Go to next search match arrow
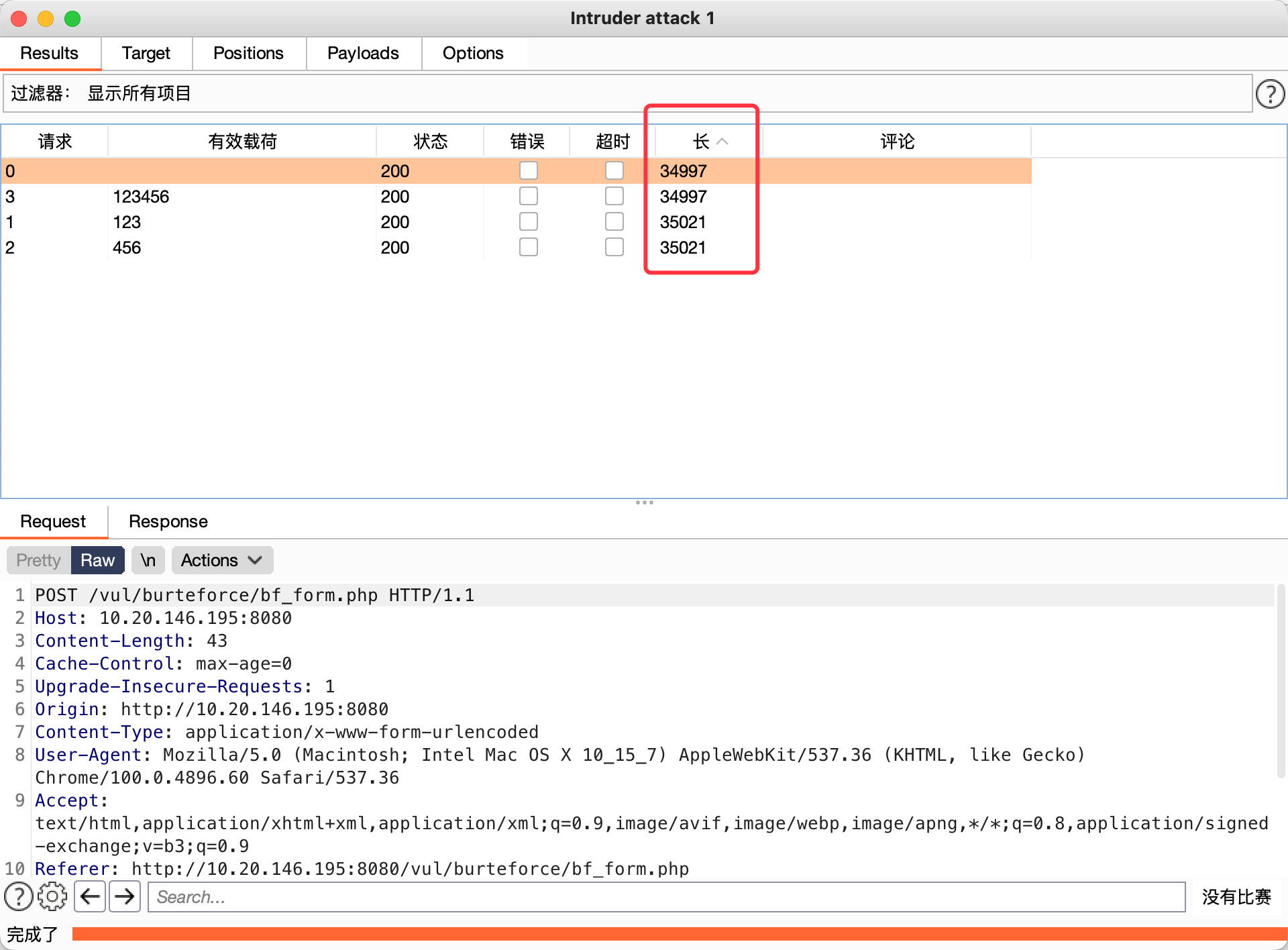This screenshot has width=1288, height=950. [x=125, y=896]
